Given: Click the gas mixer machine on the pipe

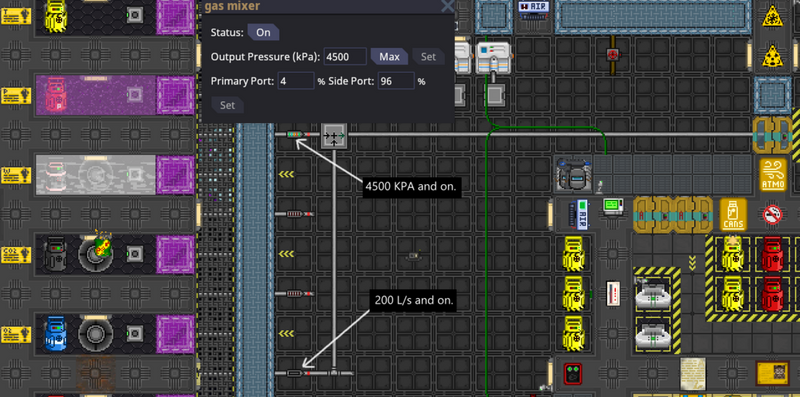Looking at the screenshot, I should (334, 135).
